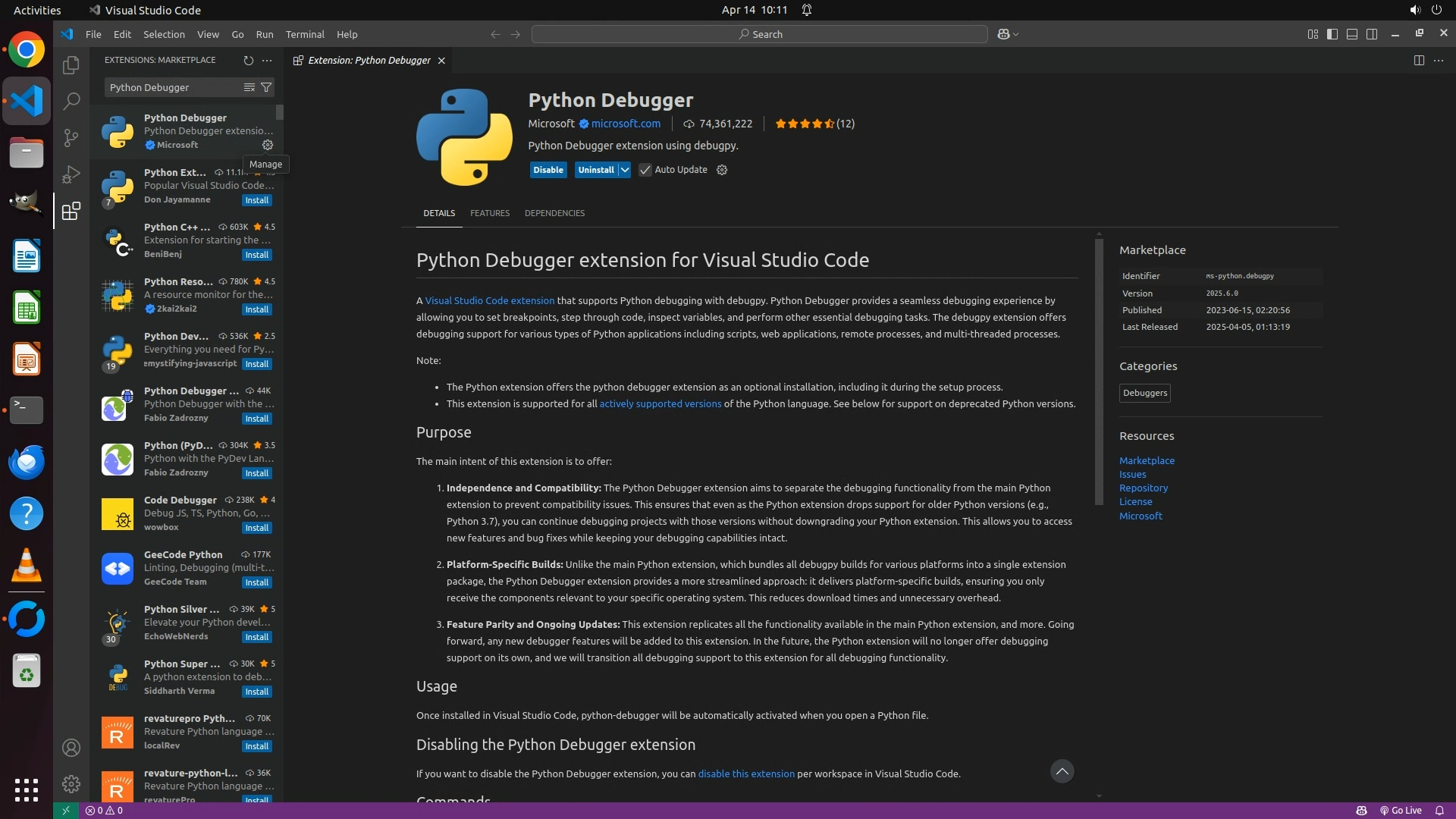1456x819 pixels.
Task: Toggle the Auto Update checkbox
Action: click(645, 170)
